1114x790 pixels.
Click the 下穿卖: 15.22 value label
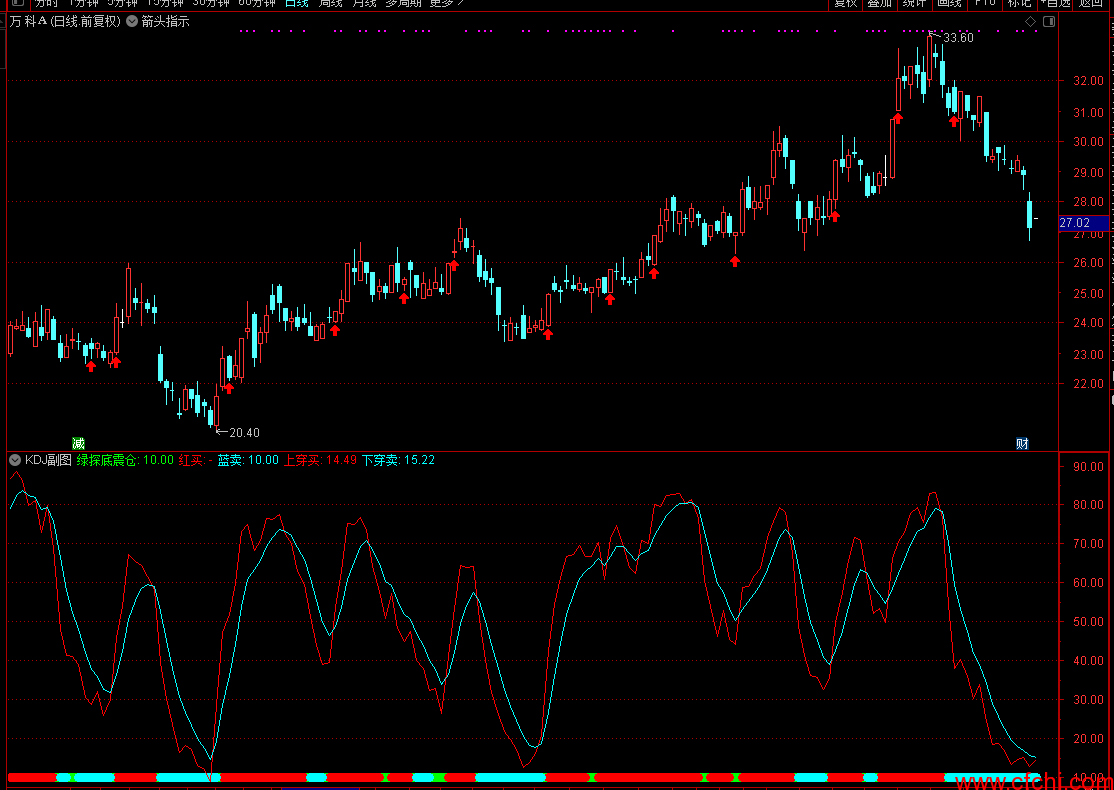[x=399, y=460]
